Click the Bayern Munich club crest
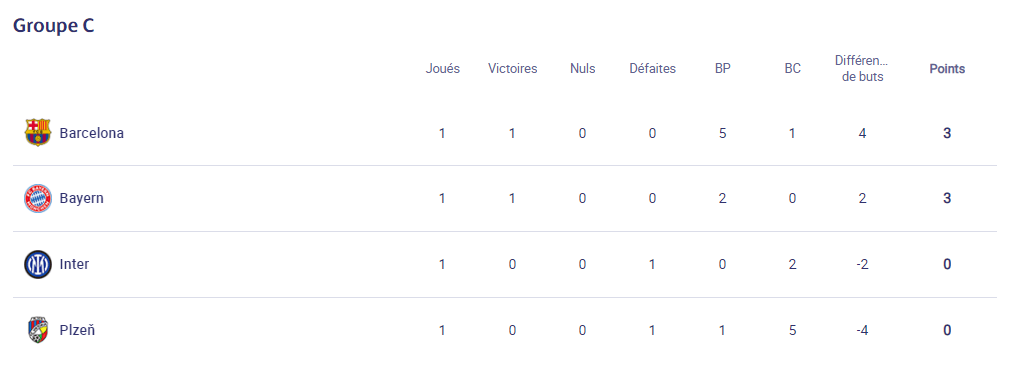Image resolution: width=1010 pixels, height=373 pixels. [38, 198]
